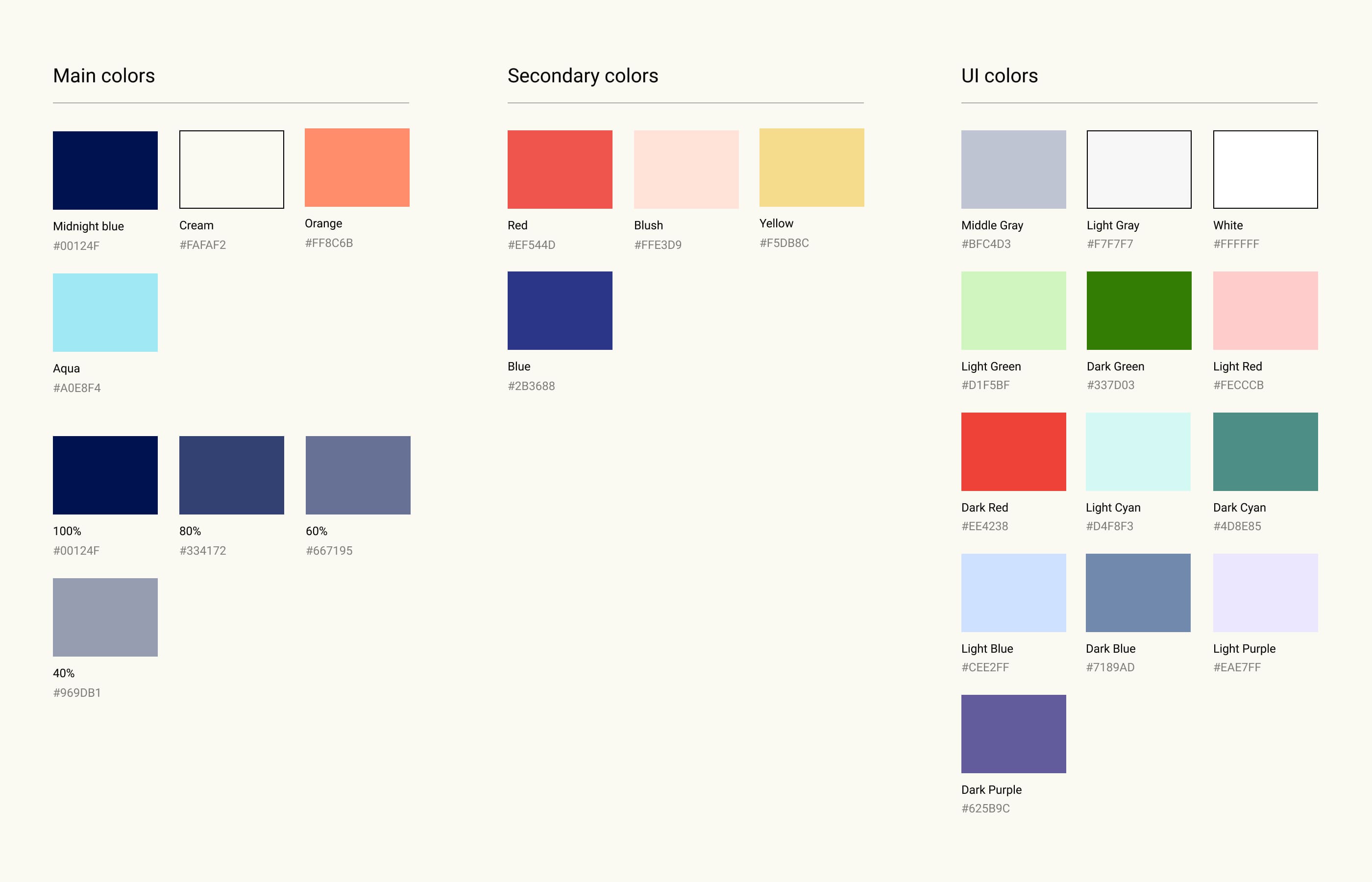The image size is (1372, 882).
Task: Click the Main colors heading
Action: pyautogui.click(x=104, y=75)
